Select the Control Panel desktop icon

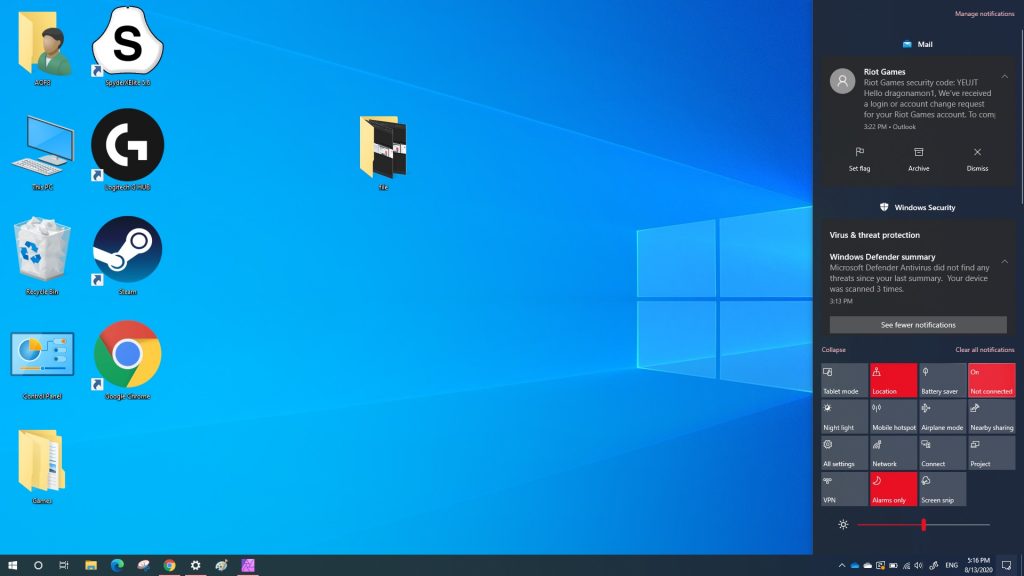(x=42, y=364)
